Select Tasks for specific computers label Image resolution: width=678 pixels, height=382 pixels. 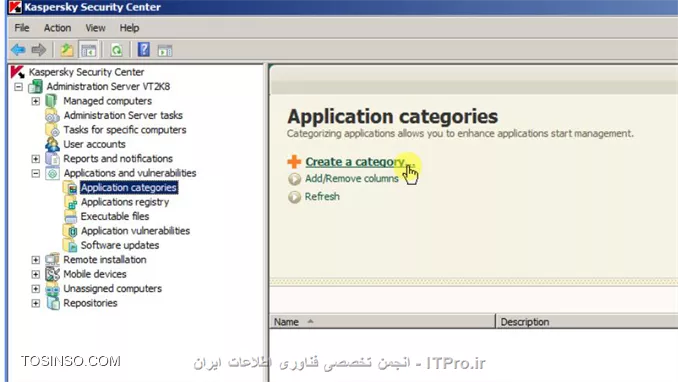[125, 130]
